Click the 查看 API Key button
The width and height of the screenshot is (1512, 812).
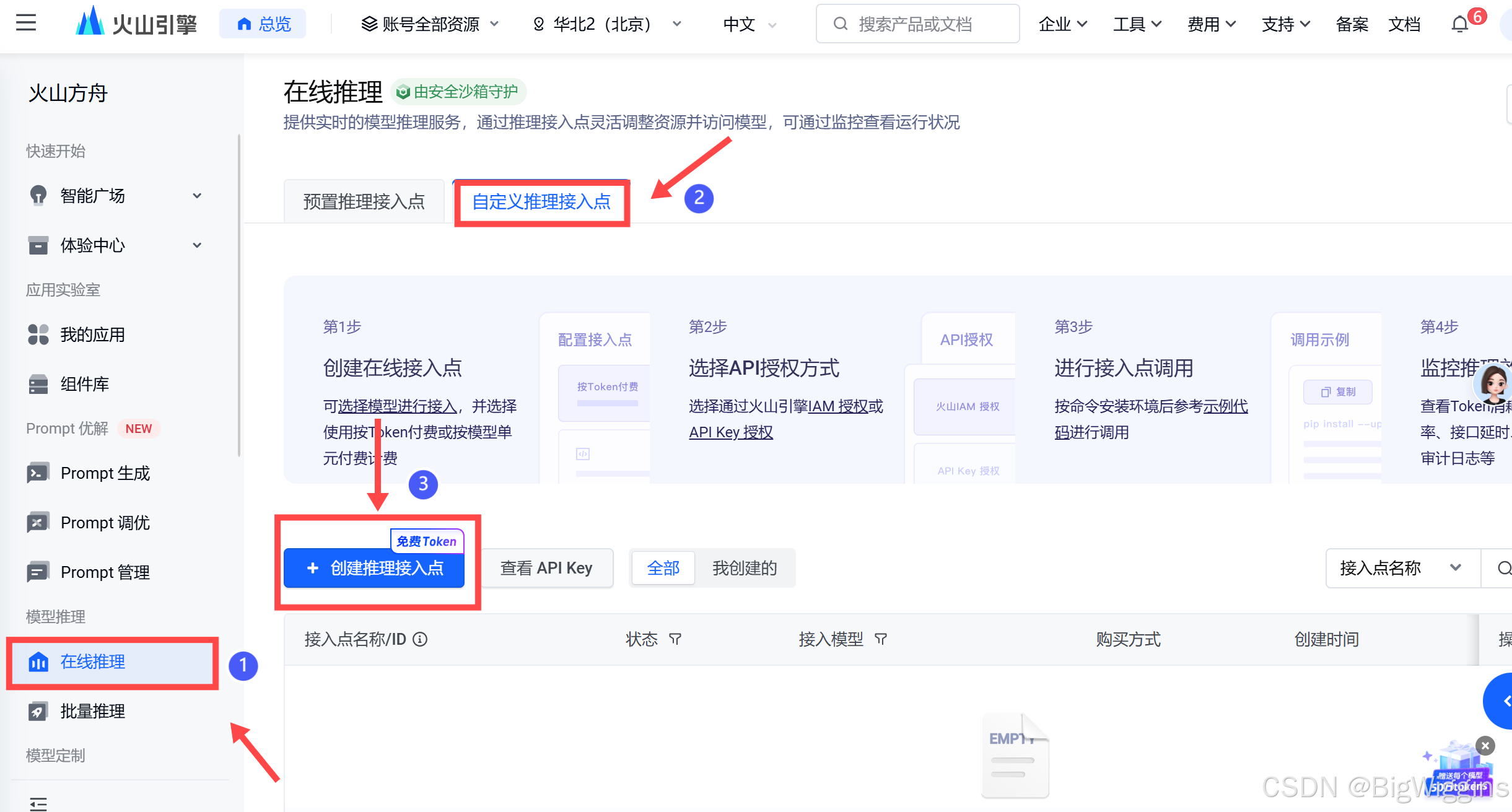(546, 568)
